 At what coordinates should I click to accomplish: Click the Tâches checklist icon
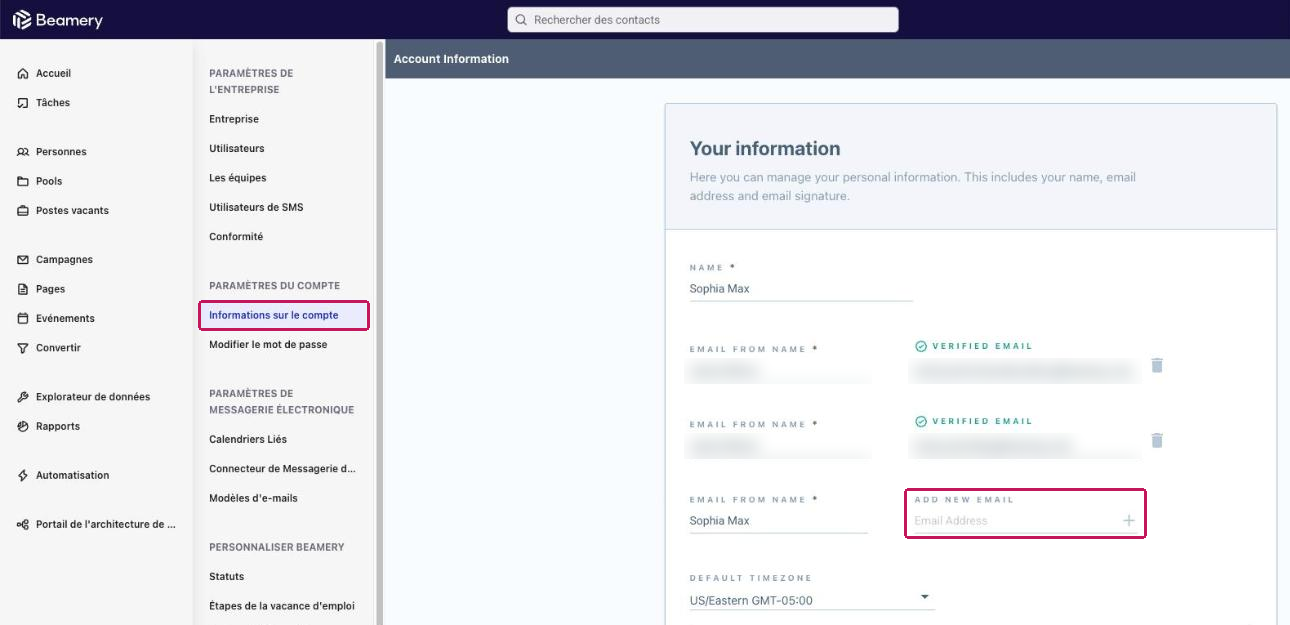23,103
